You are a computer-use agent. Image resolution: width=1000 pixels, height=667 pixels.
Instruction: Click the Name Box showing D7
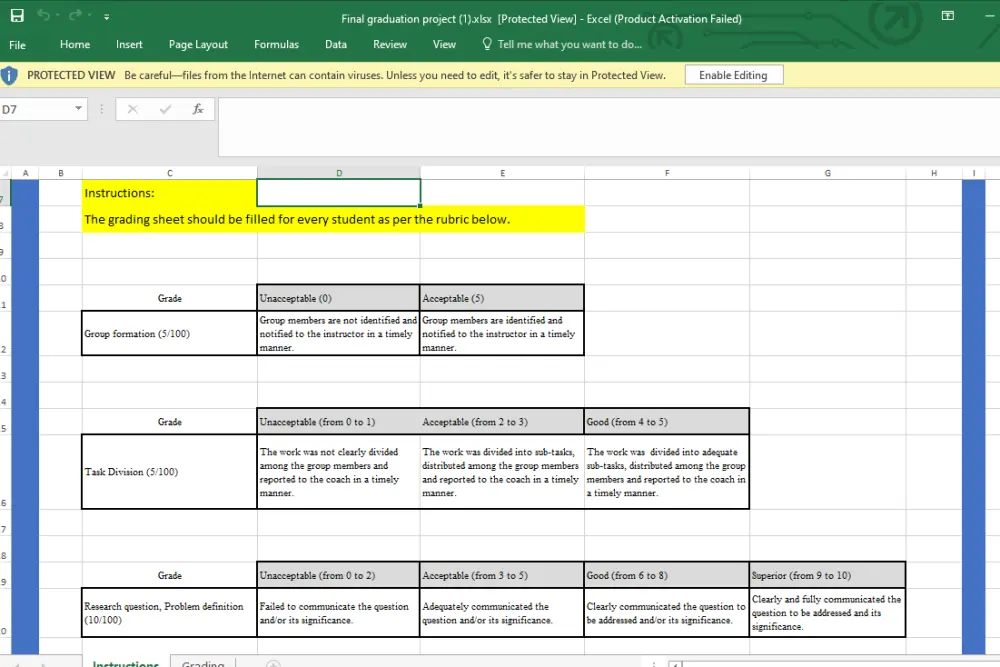(x=37, y=109)
